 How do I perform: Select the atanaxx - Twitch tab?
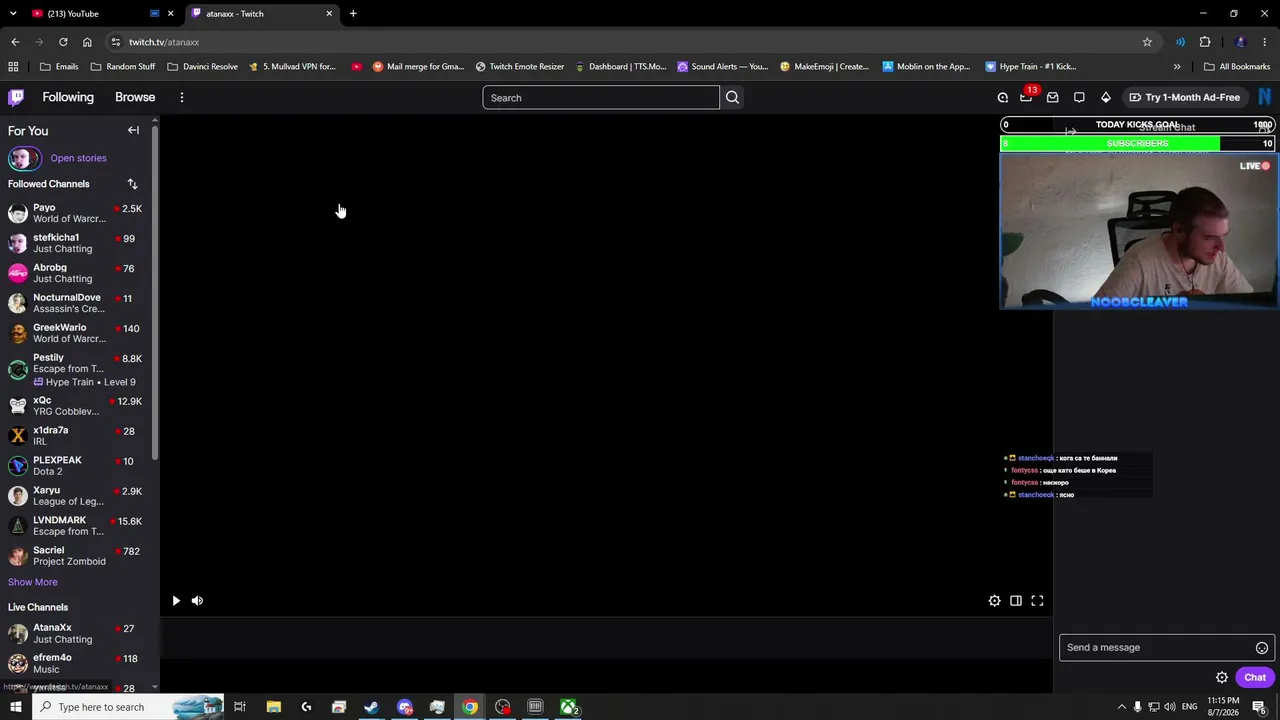(x=264, y=14)
